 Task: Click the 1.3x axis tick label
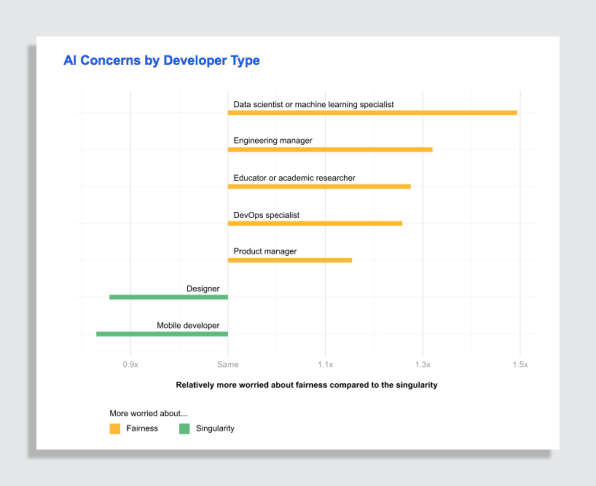click(x=423, y=364)
